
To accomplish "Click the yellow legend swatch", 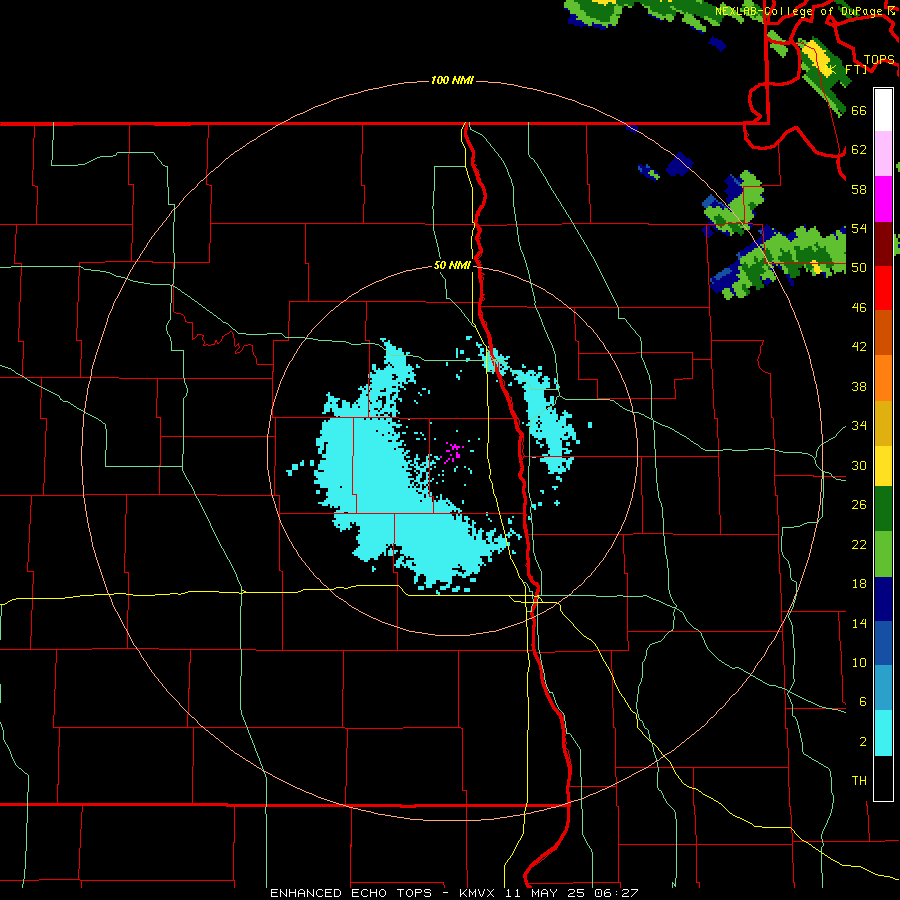I will (883, 466).
